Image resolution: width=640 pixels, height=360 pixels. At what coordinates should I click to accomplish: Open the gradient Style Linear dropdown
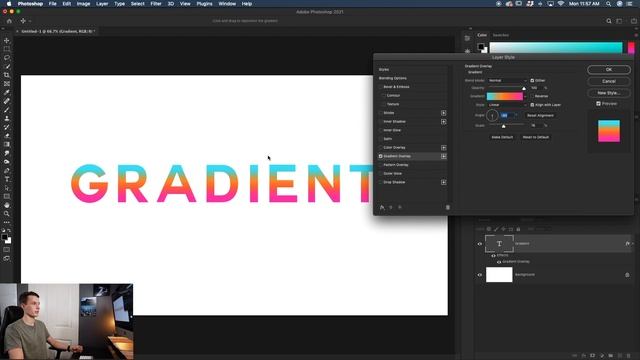pyautogui.click(x=507, y=105)
